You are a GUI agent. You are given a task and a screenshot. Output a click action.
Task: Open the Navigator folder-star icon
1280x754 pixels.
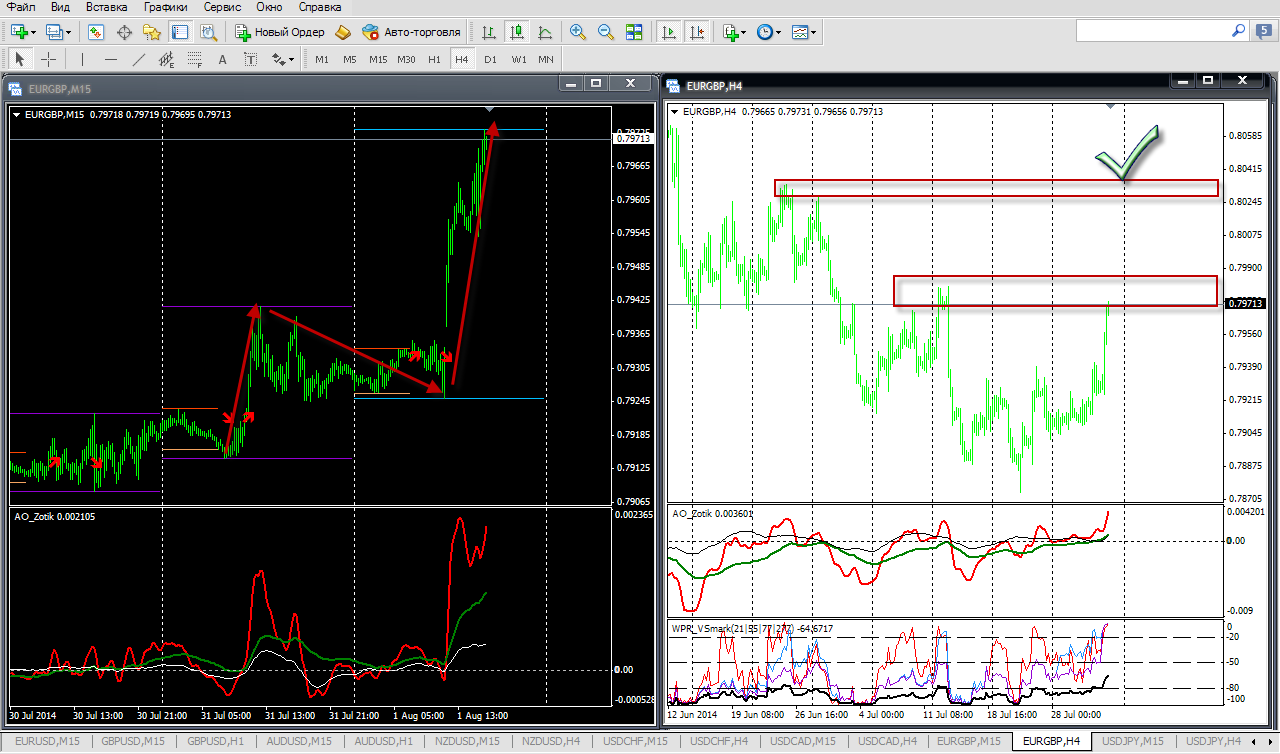pos(152,32)
